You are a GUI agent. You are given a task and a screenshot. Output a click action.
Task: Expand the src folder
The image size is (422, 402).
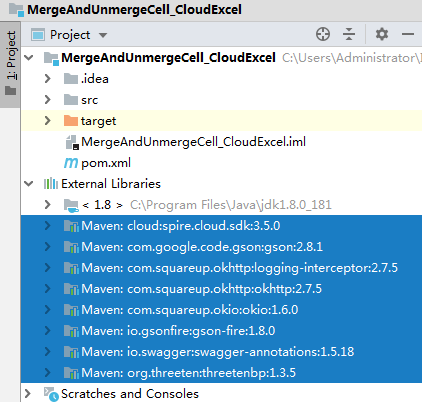point(48,100)
